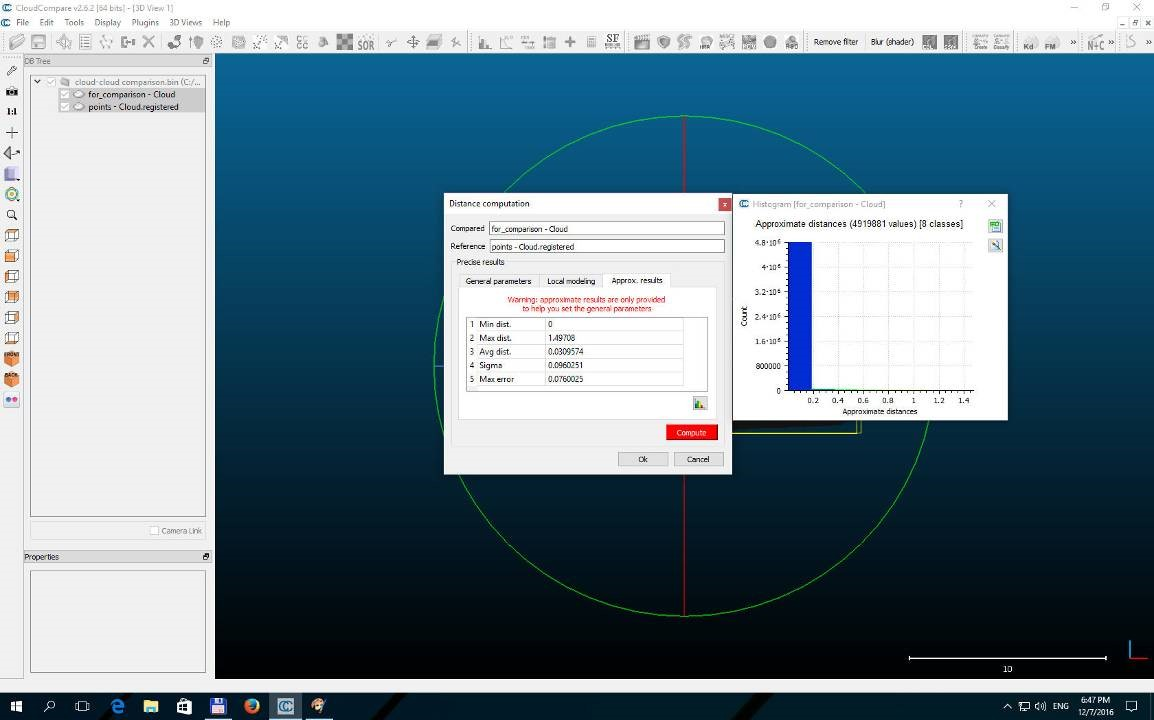Click the point picking pencil icon
Image resolution: width=1154 pixels, height=720 pixels.
pyautogui.click(x=12, y=71)
